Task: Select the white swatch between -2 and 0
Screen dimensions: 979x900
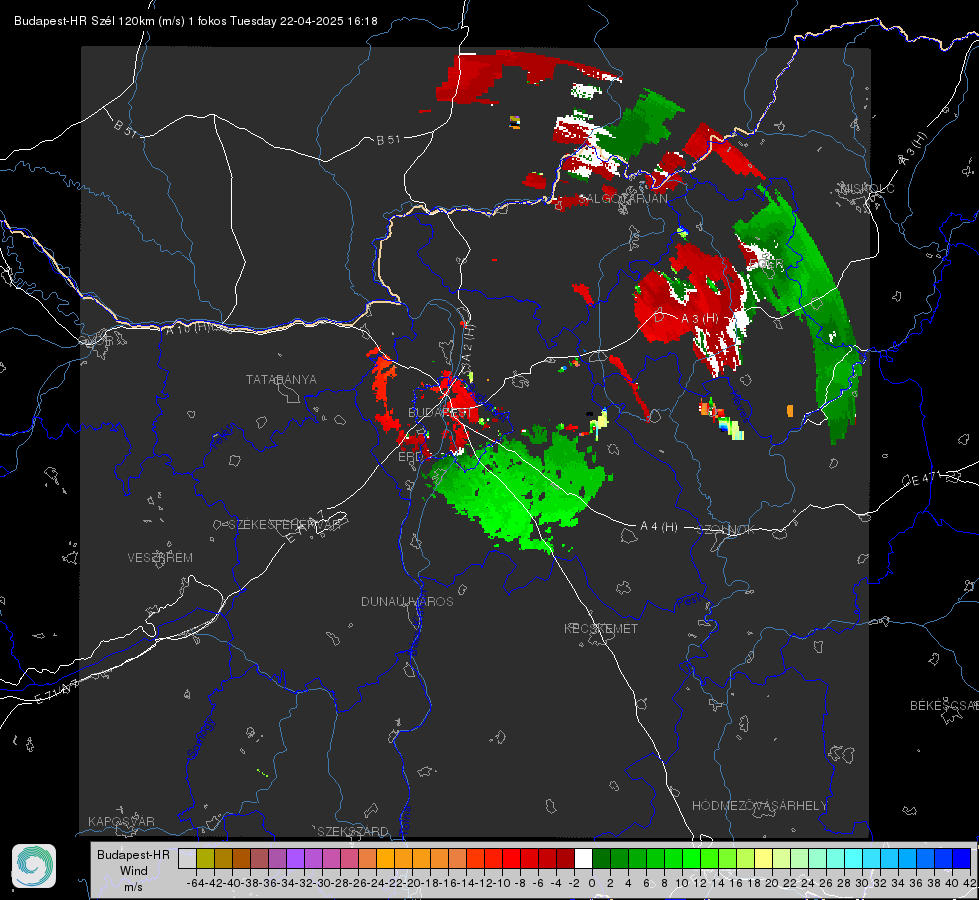Action: 583,858
